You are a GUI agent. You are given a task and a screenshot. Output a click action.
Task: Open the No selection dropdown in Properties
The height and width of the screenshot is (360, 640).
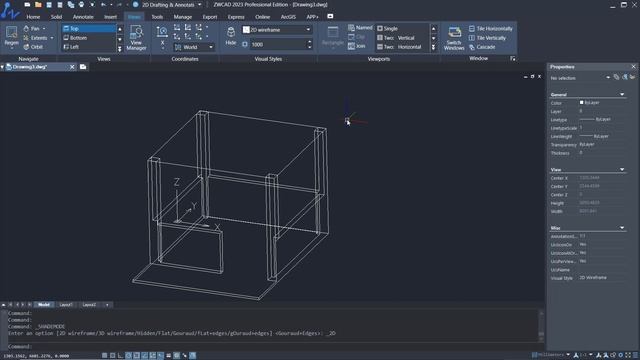click(608, 78)
